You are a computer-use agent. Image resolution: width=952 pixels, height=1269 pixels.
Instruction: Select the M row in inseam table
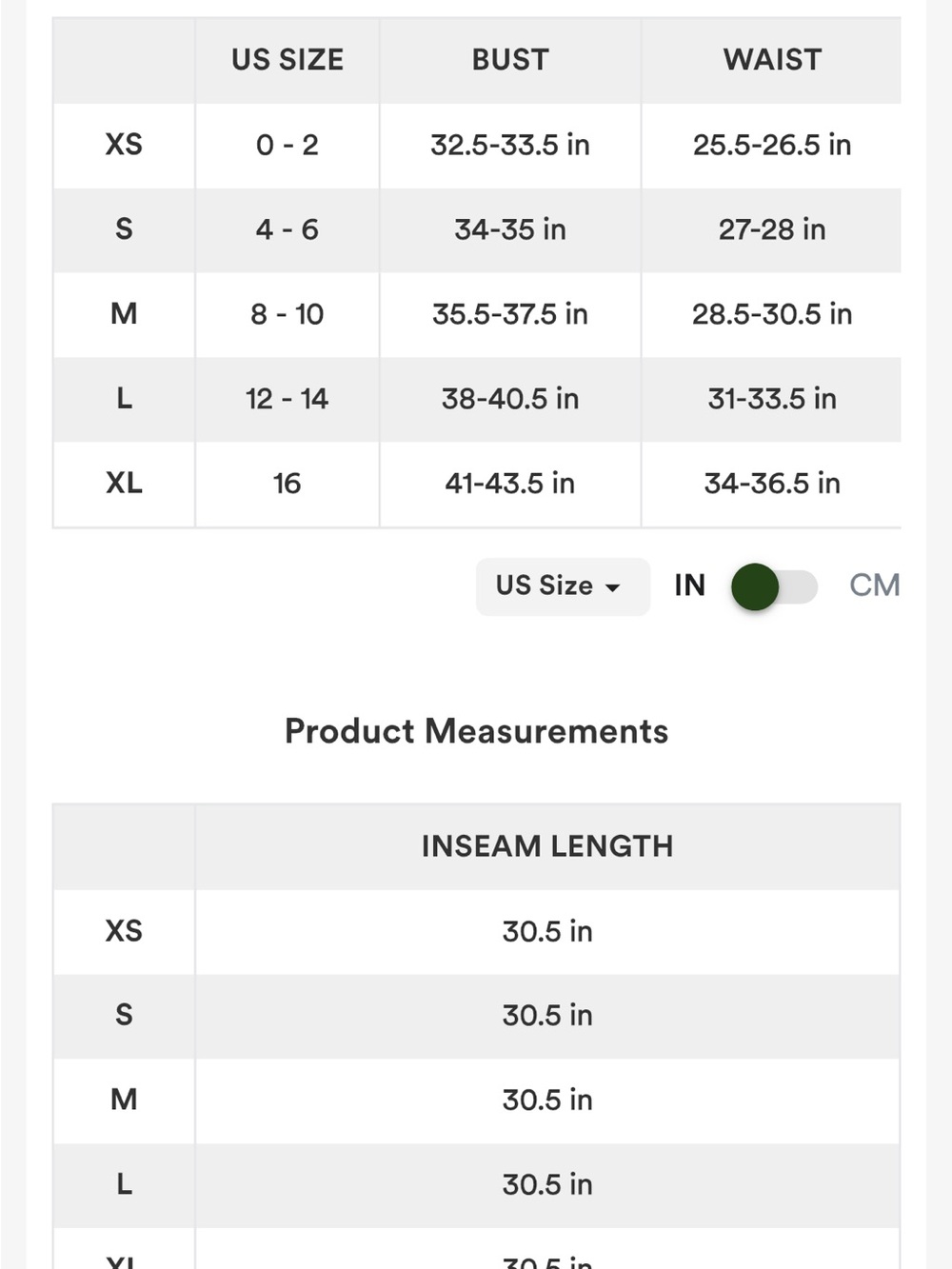click(476, 1100)
